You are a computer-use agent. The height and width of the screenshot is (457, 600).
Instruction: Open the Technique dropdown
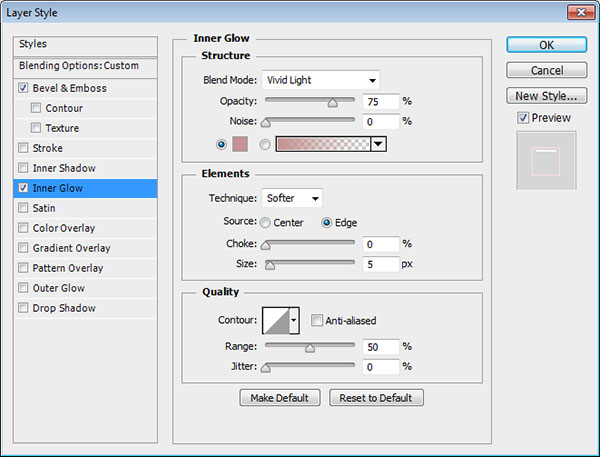coord(292,198)
